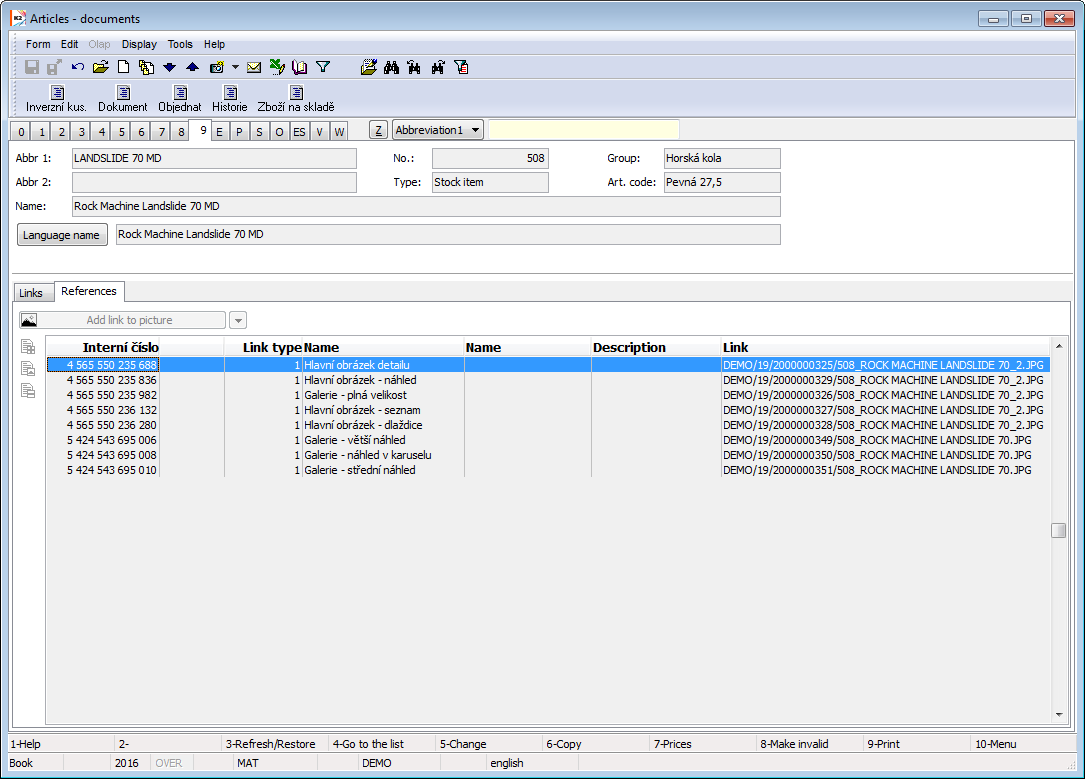Click the envelope email icon
The height and width of the screenshot is (779, 1085).
click(x=254, y=67)
